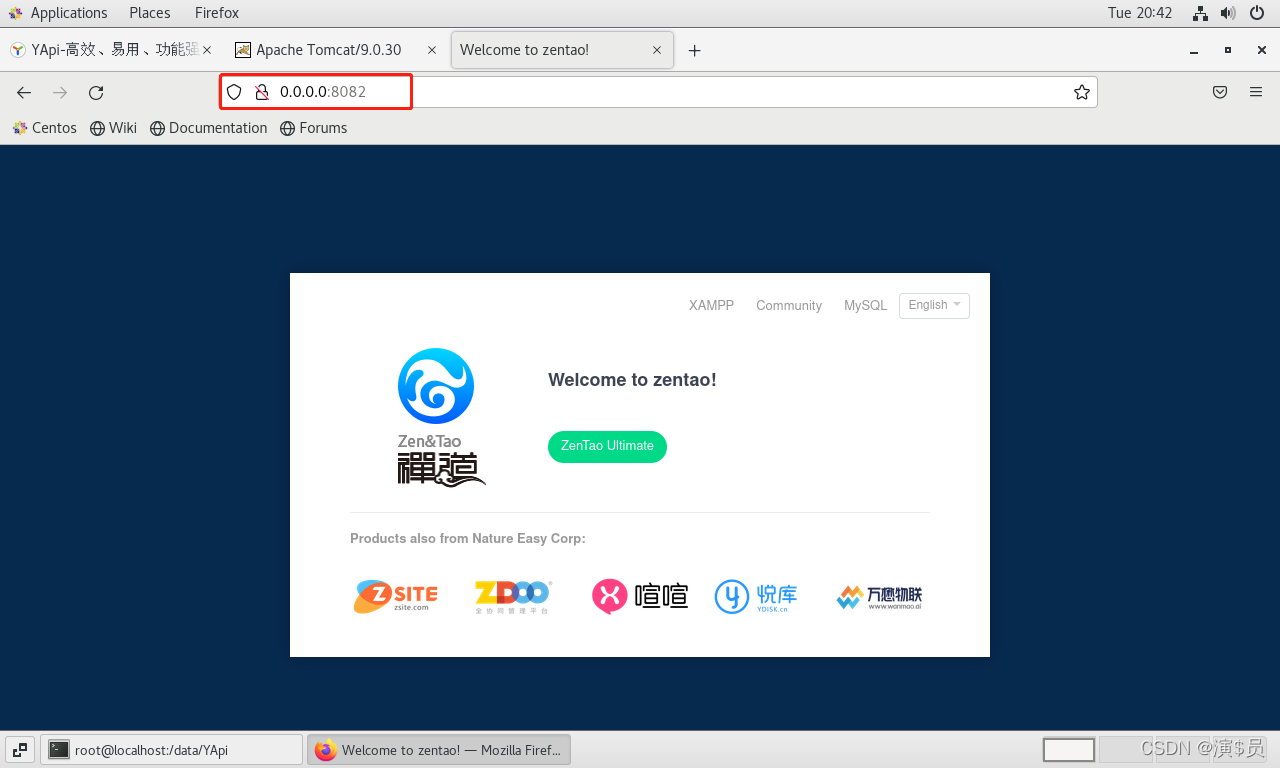Click the power tray icon
Image resolution: width=1280 pixels, height=768 pixels.
click(x=1258, y=13)
